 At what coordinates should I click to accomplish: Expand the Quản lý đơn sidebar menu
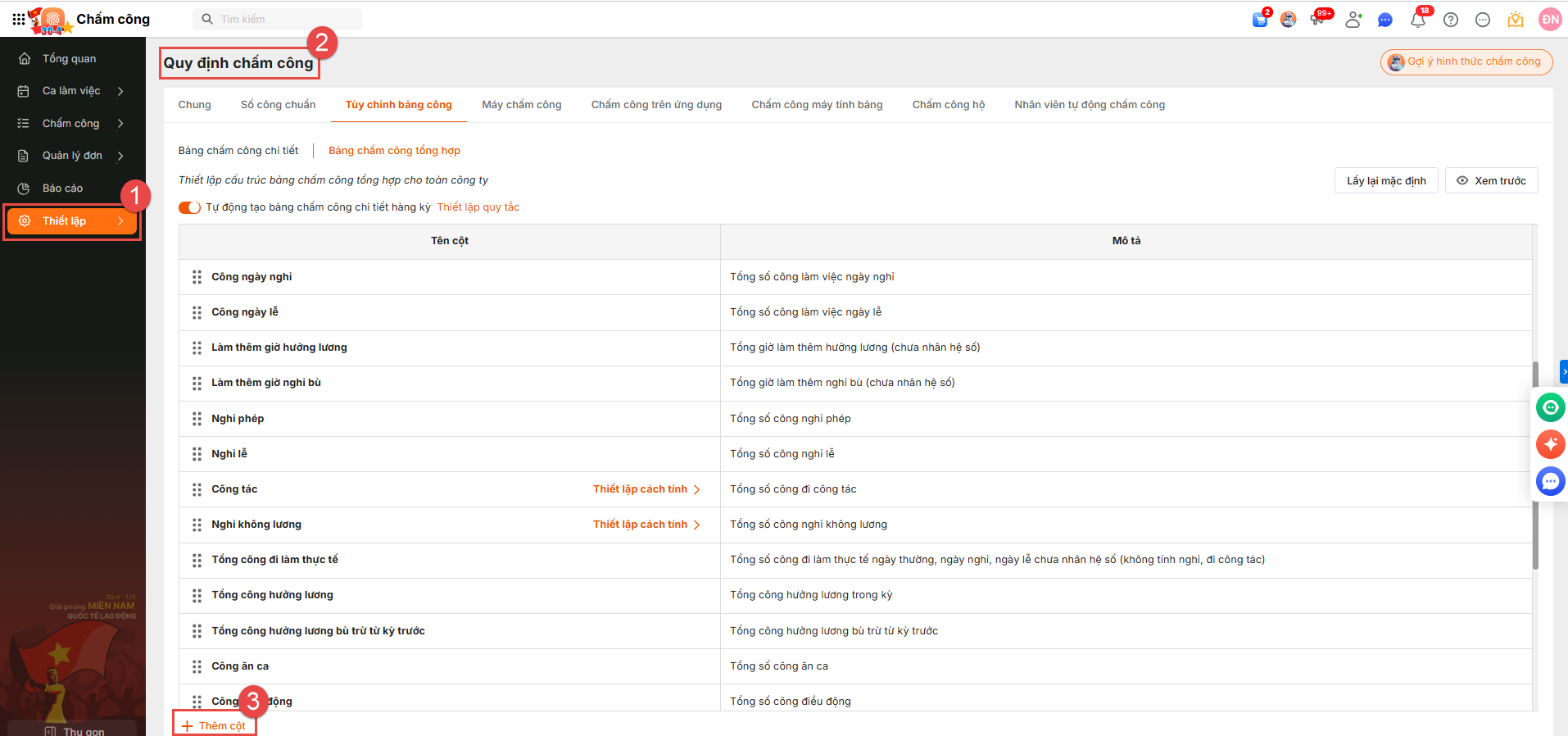[71, 156]
